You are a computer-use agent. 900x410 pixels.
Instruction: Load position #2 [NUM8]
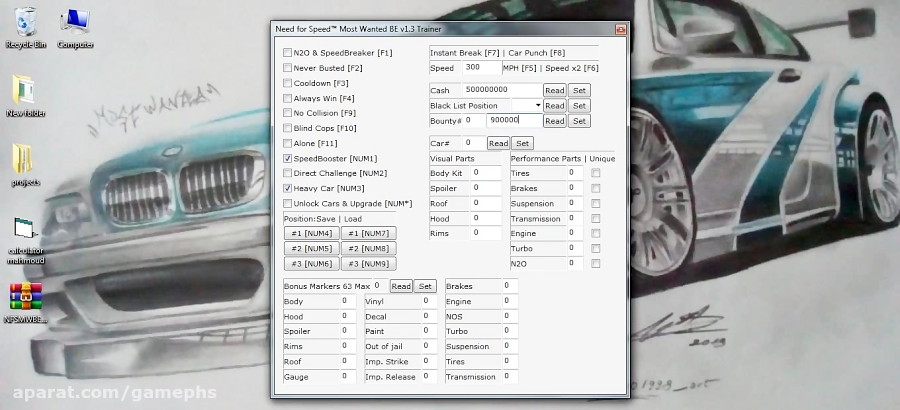coord(368,249)
